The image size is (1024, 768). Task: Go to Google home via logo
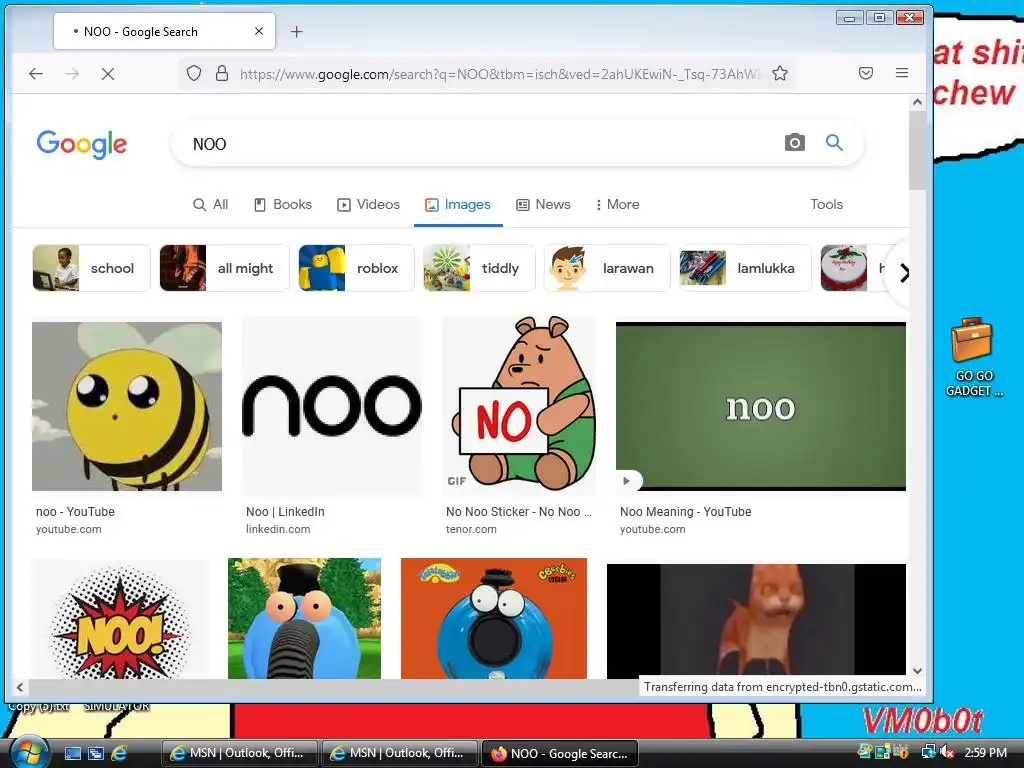(82, 144)
